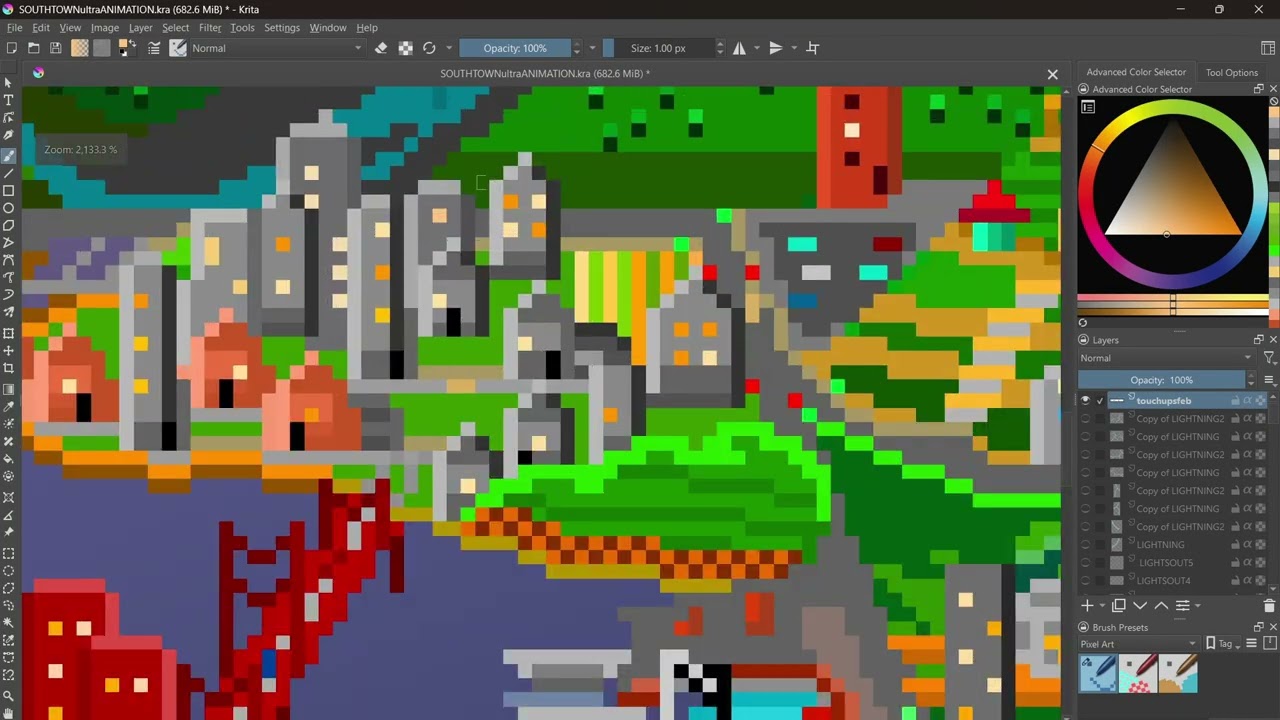Open the Tag menu in Brush Presets
The width and height of the screenshot is (1280, 720).
pos(1224,644)
